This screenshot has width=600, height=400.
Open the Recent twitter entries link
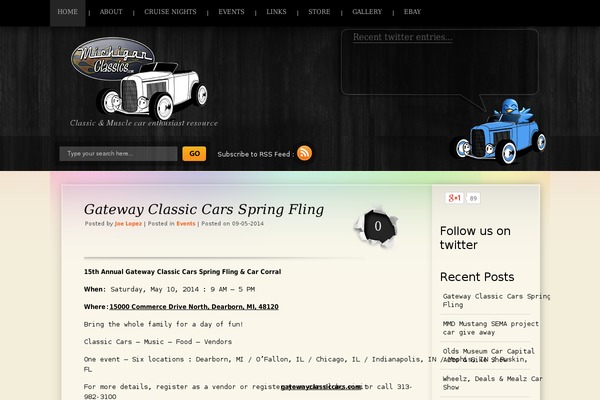pos(403,37)
